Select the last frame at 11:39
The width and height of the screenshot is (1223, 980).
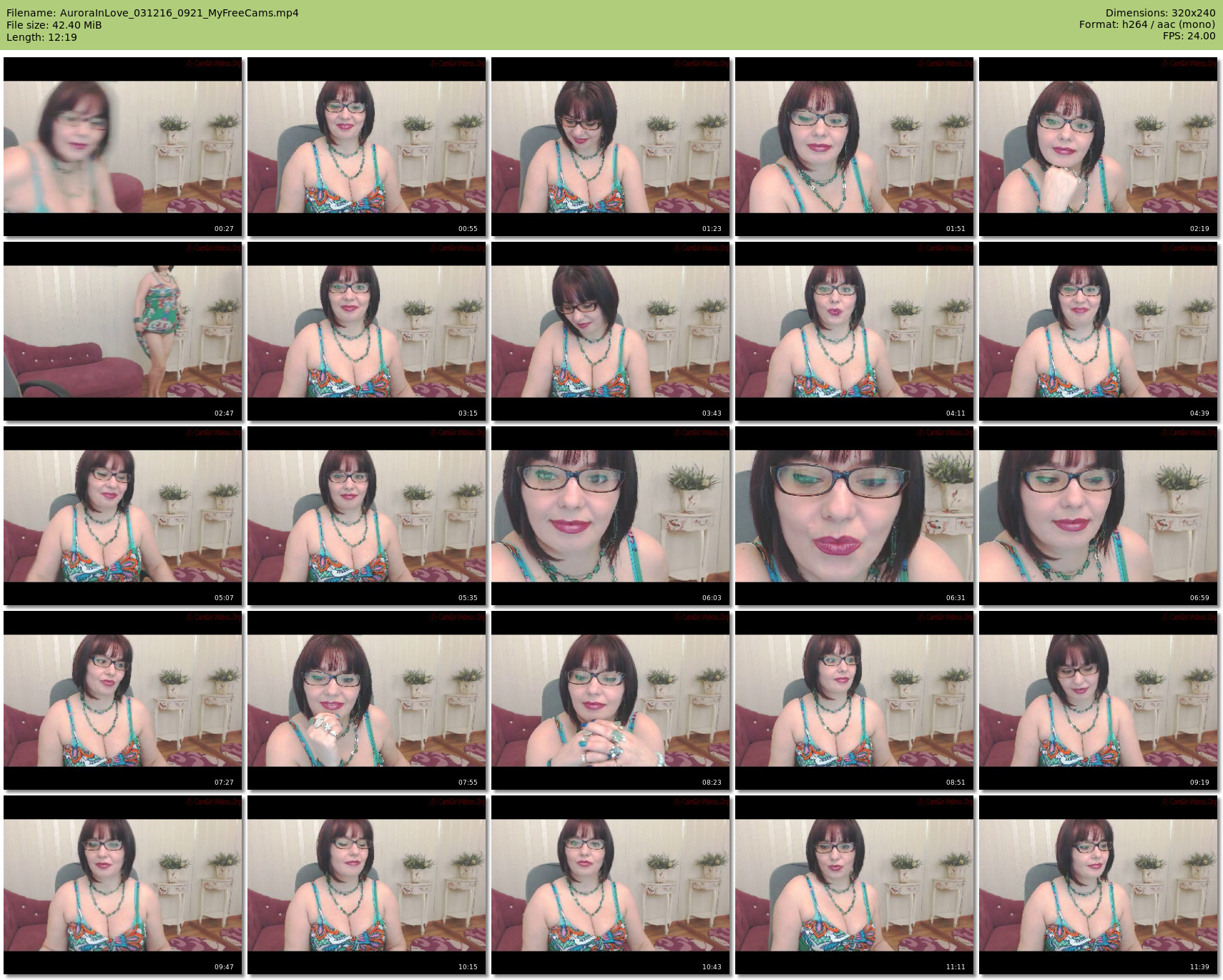(x=1098, y=885)
